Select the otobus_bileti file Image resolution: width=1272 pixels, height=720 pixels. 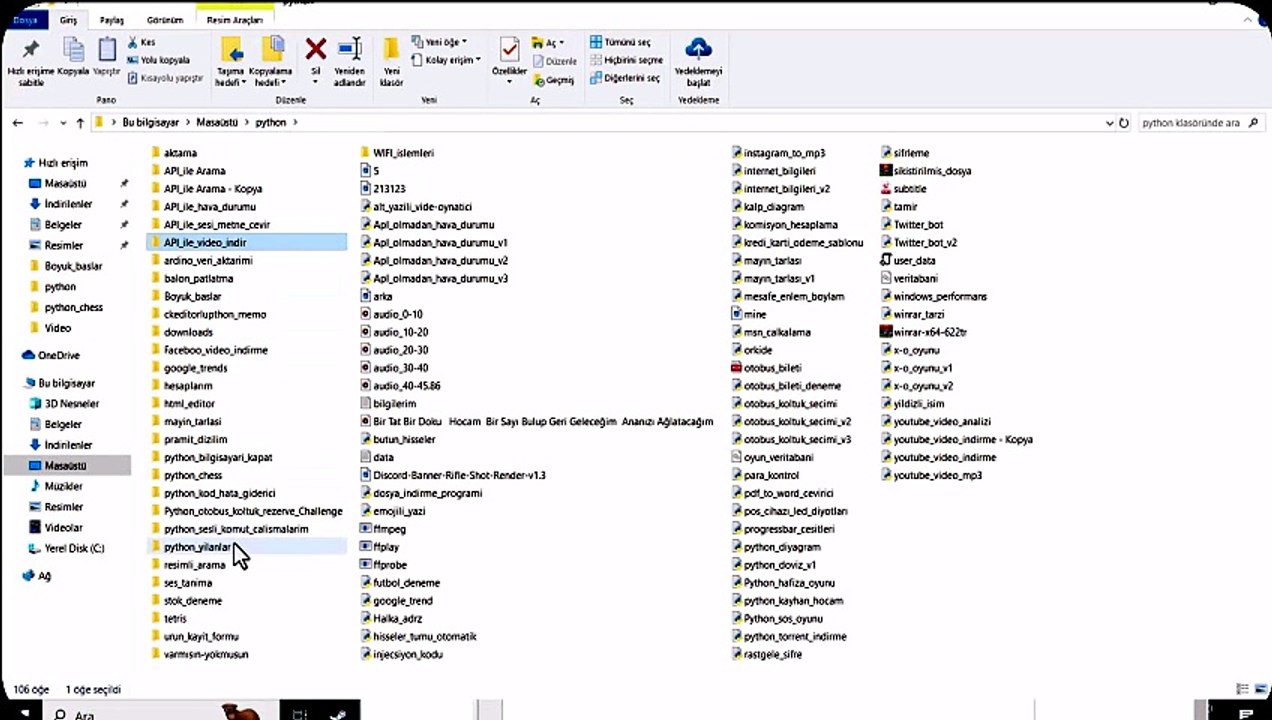pyautogui.click(x=766, y=368)
